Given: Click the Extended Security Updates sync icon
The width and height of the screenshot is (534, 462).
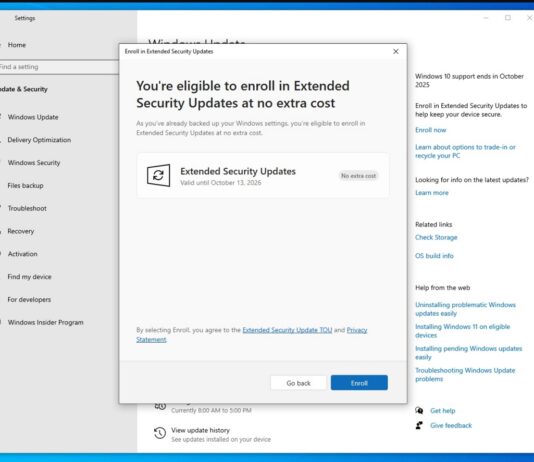Looking at the screenshot, I should (x=158, y=175).
